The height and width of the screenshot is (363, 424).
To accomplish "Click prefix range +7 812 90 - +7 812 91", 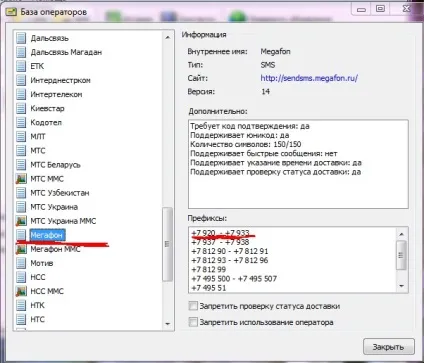I will [x=230, y=251].
